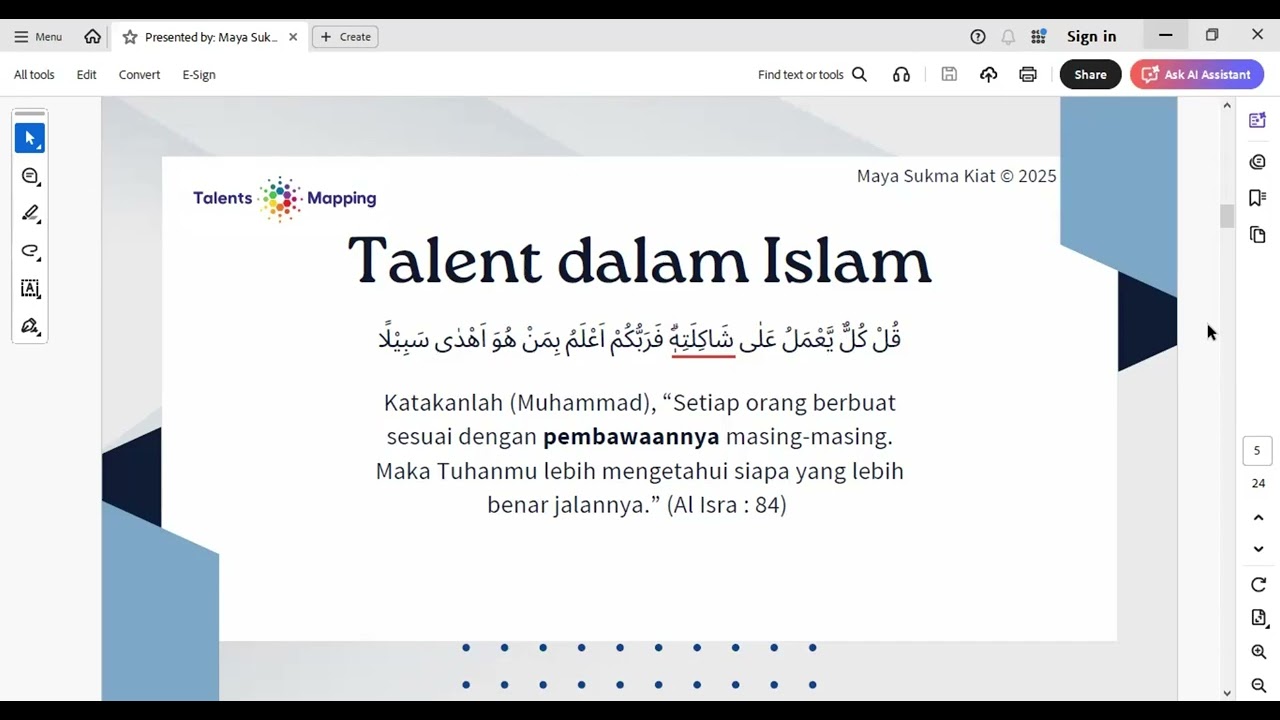1280x720 pixels.
Task: Open the comments panel icon
Action: 1258,162
